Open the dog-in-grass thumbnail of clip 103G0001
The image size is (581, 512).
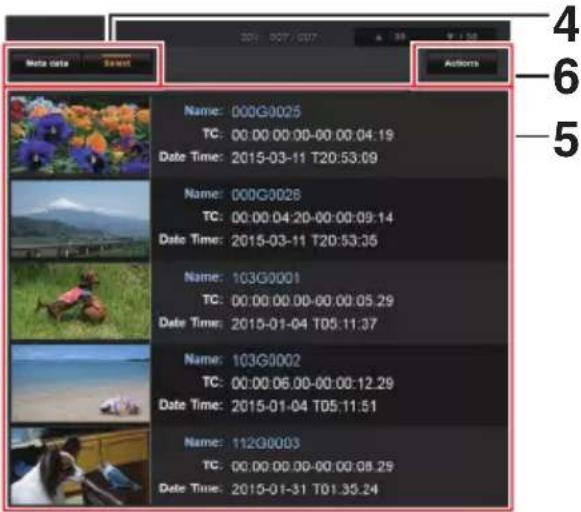(80, 302)
